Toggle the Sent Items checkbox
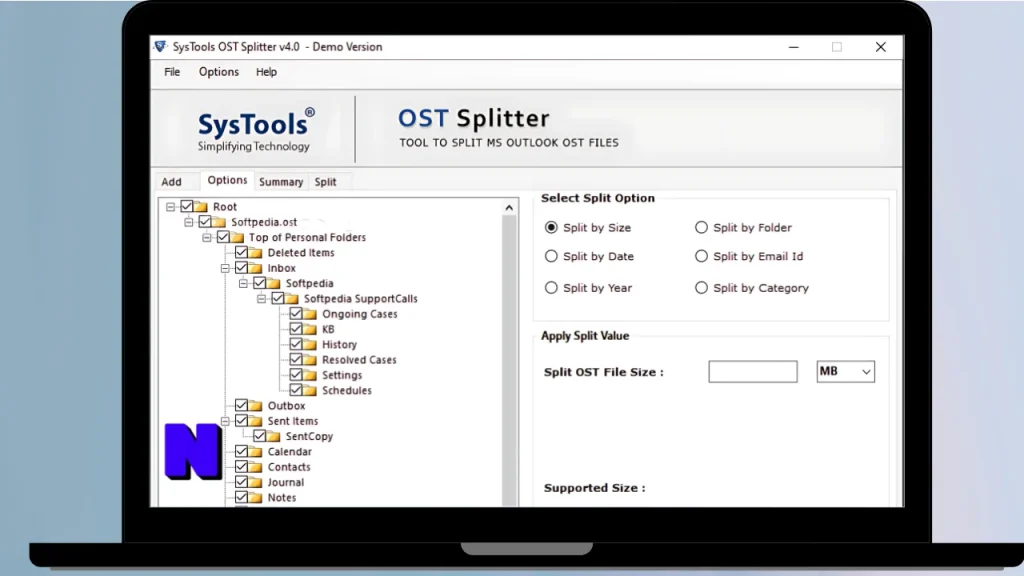The width and height of the screenshot is (1024, 576). pyautogui.click(x=242, y=421)
